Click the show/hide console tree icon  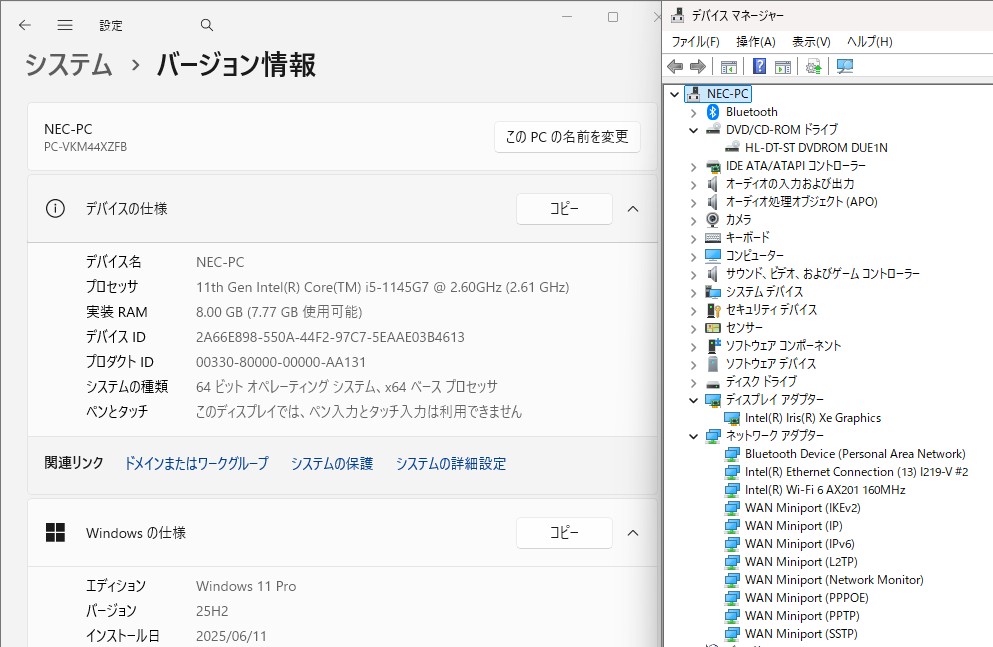(x=729, y=66)
